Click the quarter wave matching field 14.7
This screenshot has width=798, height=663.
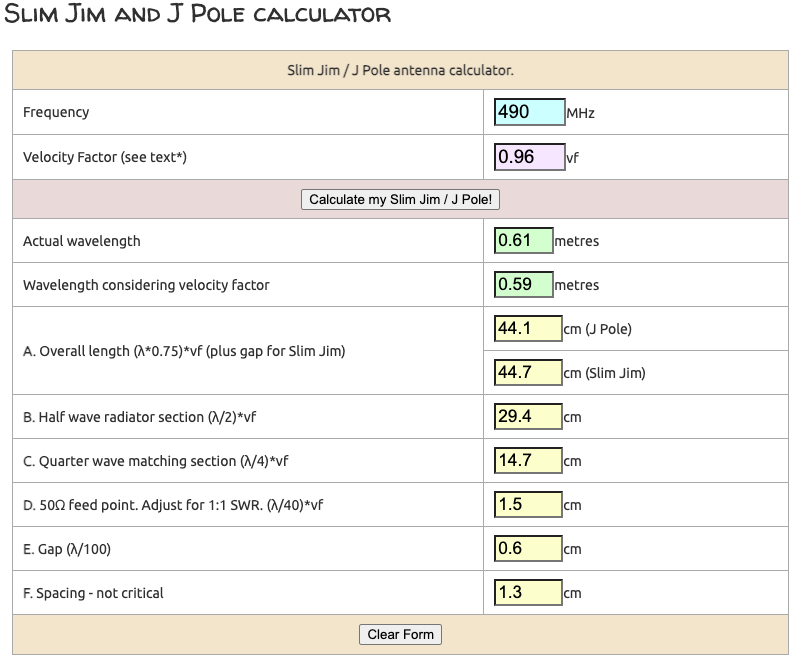coord(528,460)
